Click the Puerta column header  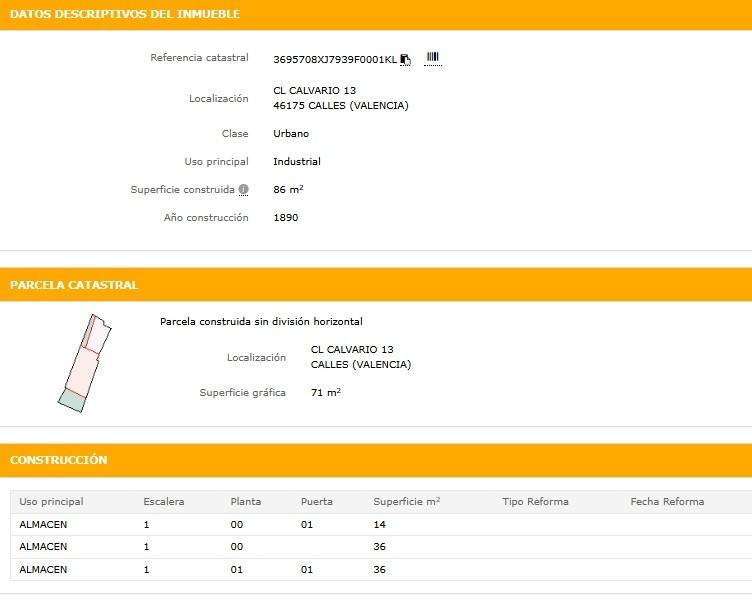[x=316, y=502]
